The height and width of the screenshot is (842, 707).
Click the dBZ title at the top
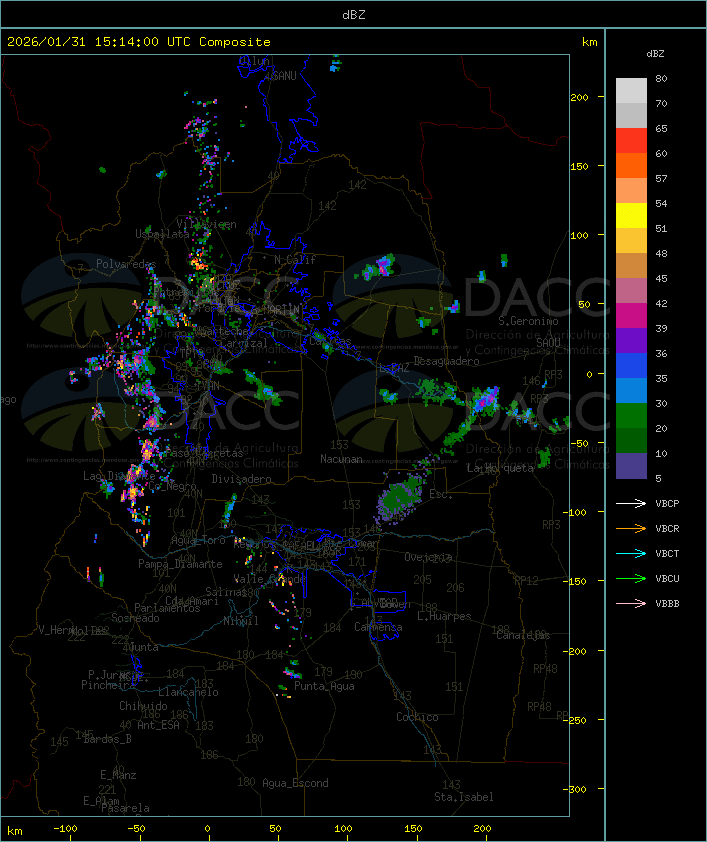coord(353,14)
